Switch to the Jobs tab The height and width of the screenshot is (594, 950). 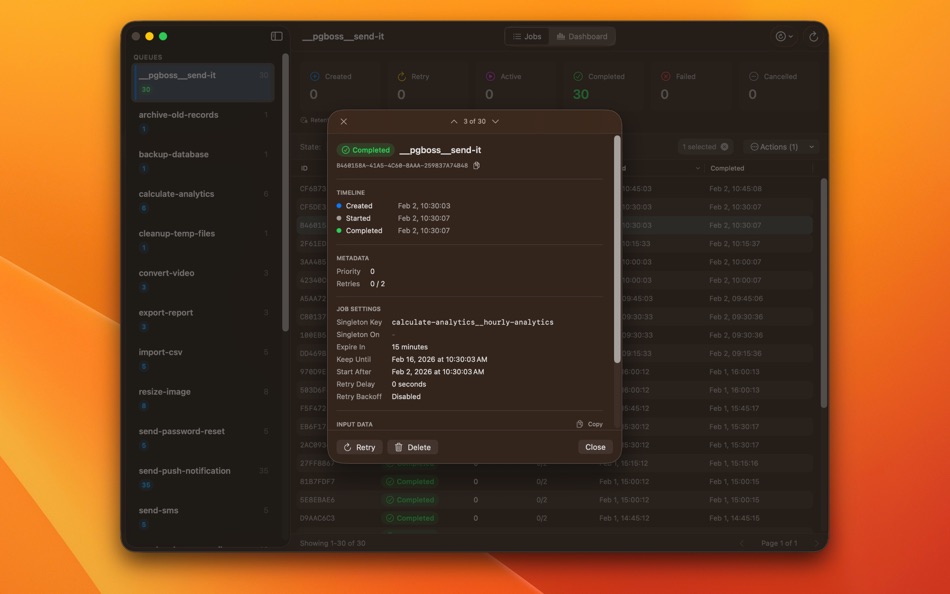[529, 36]
